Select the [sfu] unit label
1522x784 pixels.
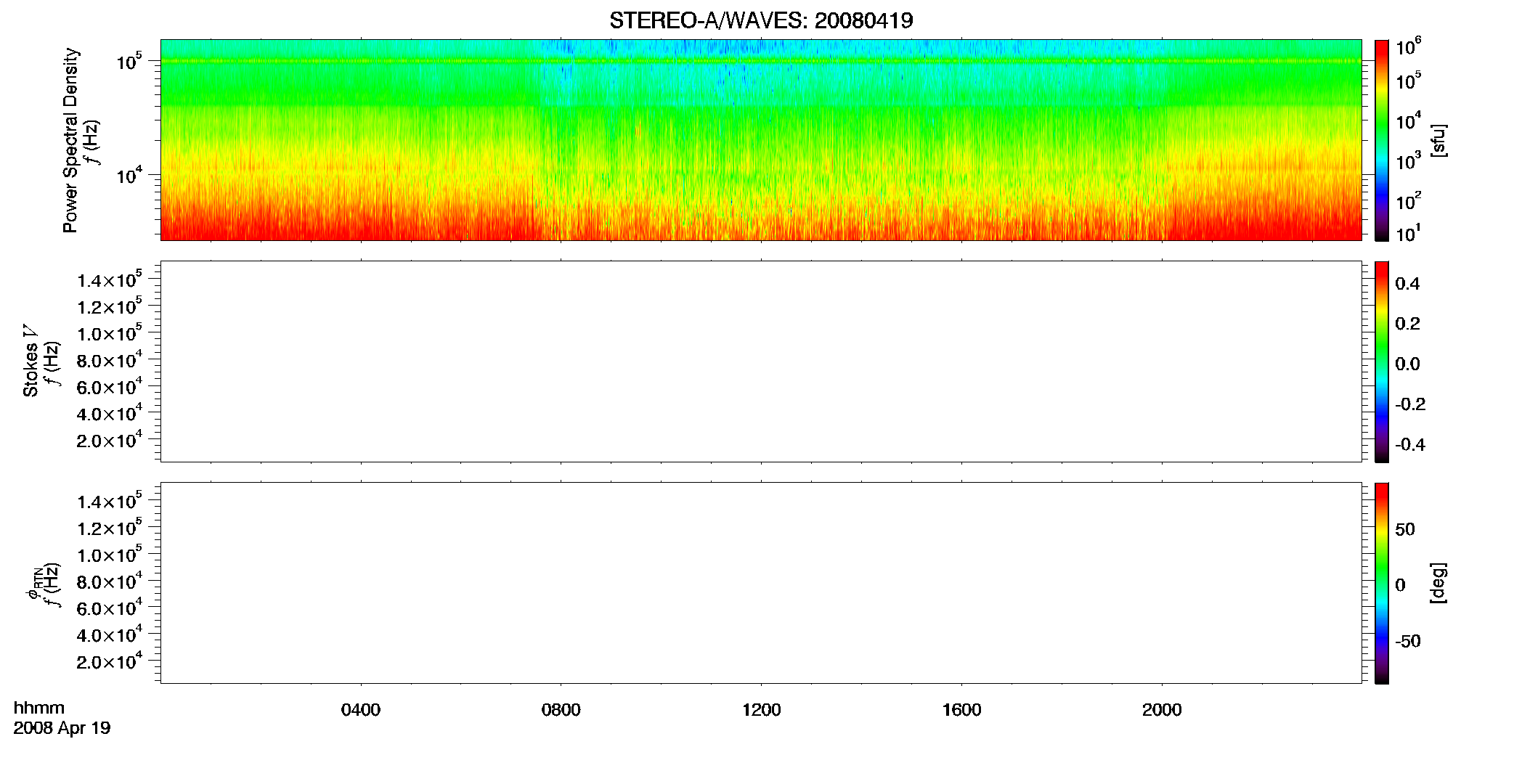tap(1438, 140)
